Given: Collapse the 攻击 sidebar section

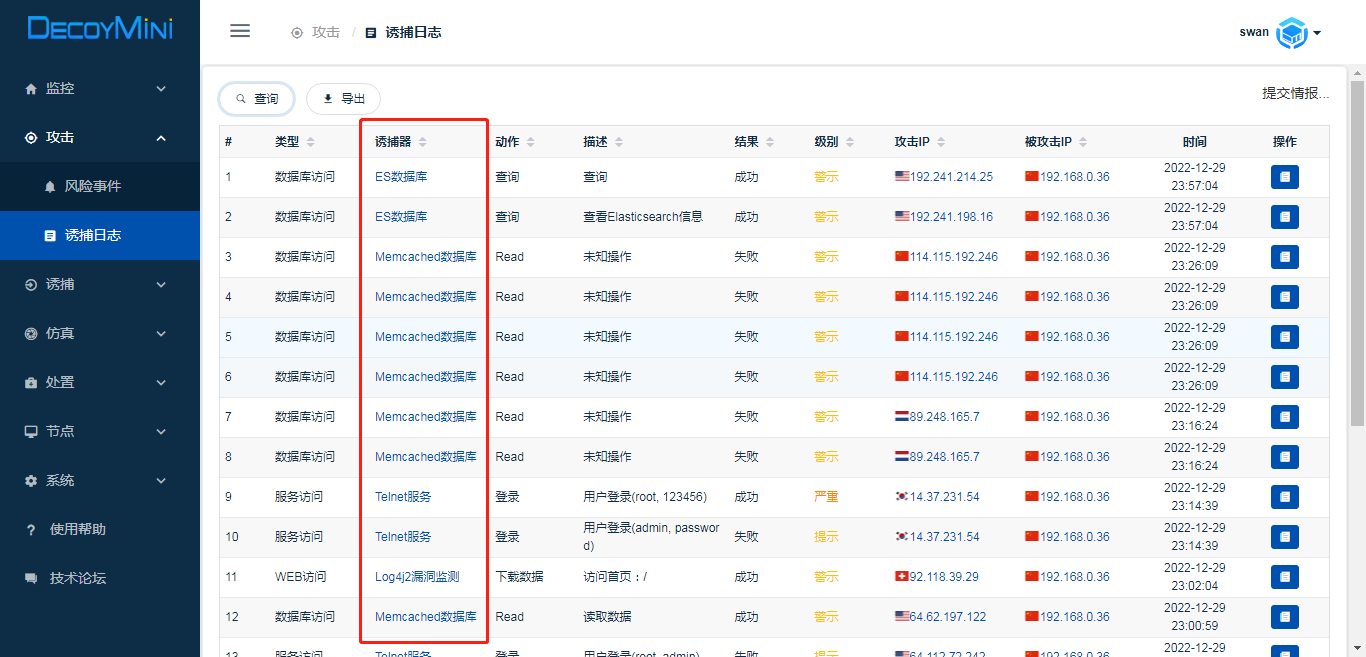Looking at the screenshot, I should 100,137.
